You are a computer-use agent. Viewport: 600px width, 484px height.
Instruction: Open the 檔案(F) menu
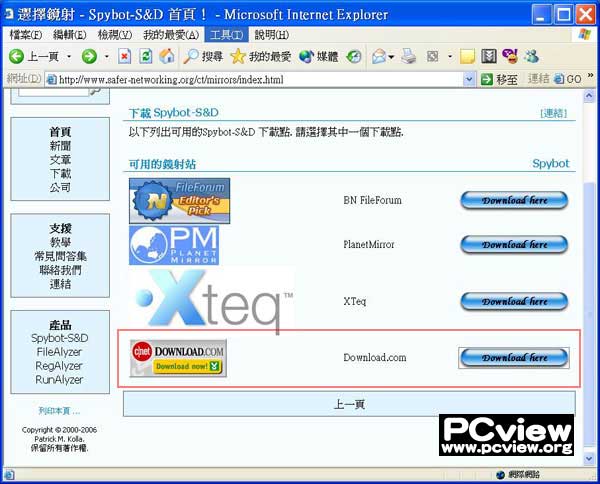26,35
